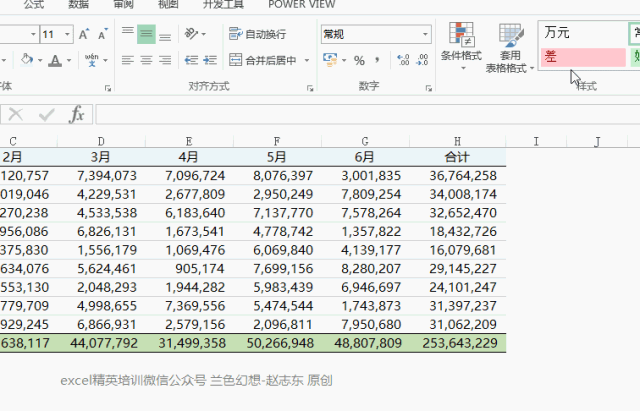Toggle middle vertical alignment
640x411 pixels.
(147, 34)
